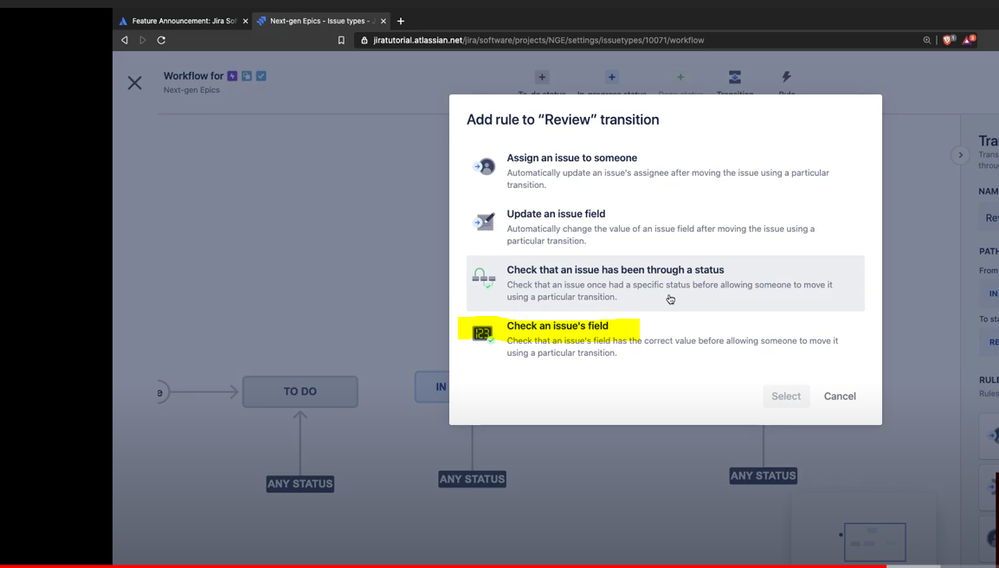999x568 pixels.
Task: Click the rightmost ANY STATUS label
Action: pos(763,476)
